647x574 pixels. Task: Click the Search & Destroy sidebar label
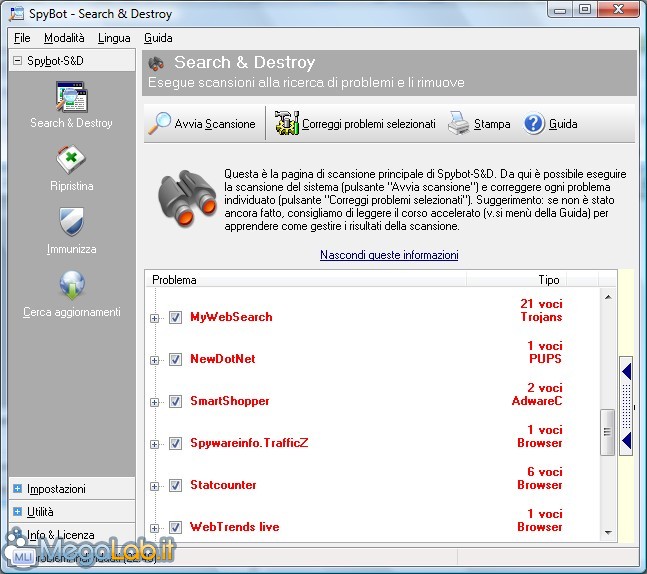coord(71,123)
